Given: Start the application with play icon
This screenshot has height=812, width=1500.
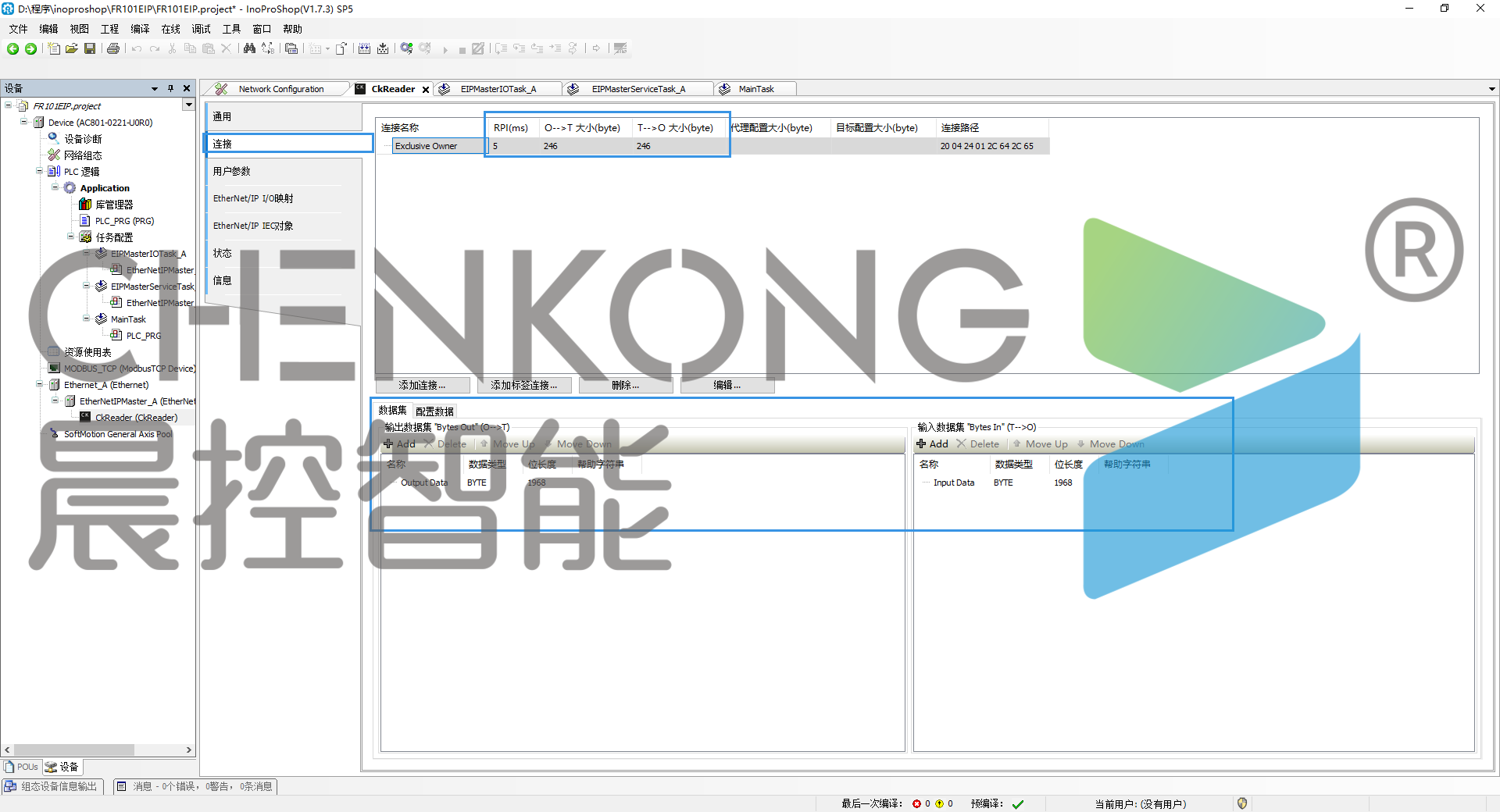Looking at the screenshot, I should [x=445, y=49].
